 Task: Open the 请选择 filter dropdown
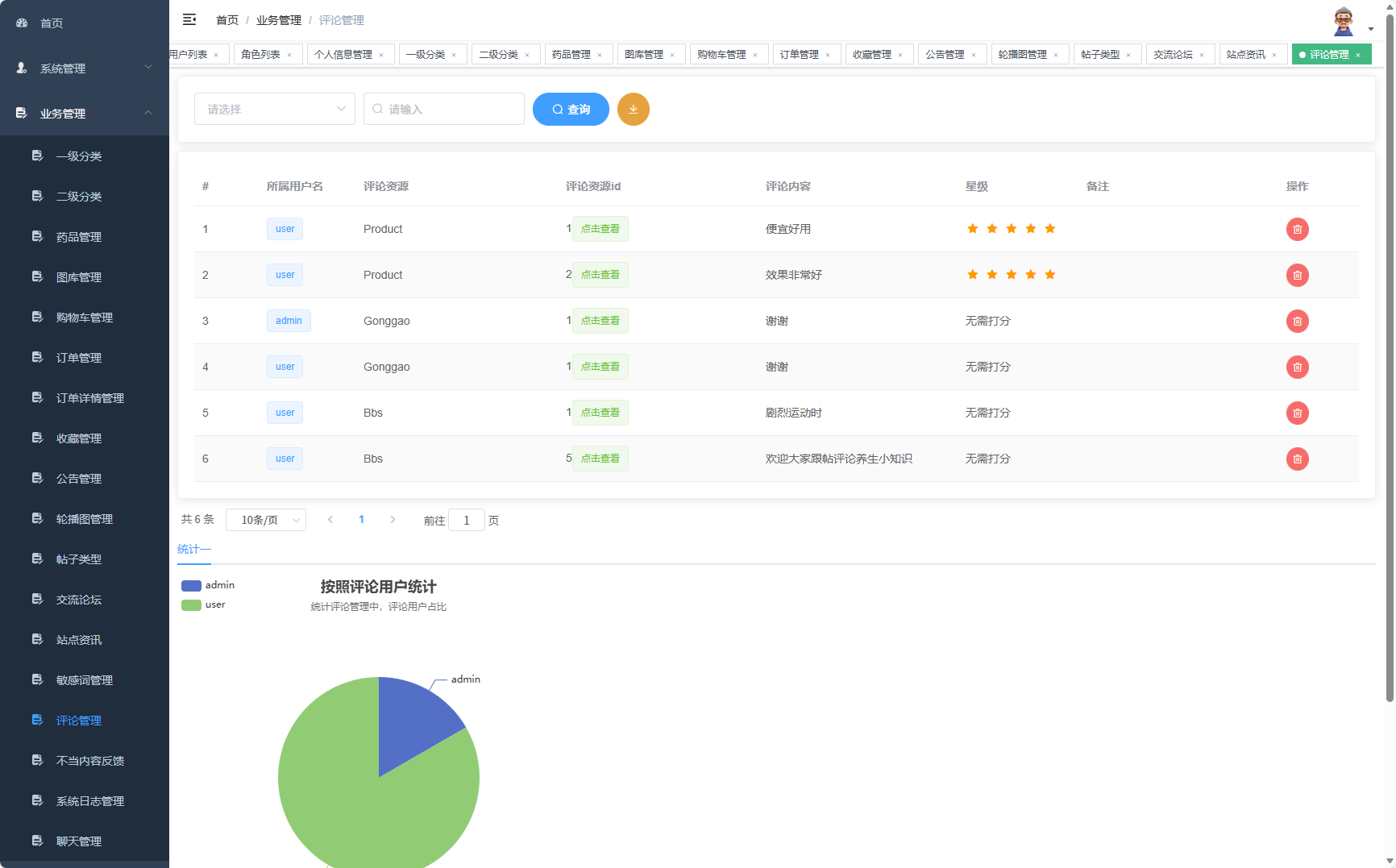click(274, 110)
